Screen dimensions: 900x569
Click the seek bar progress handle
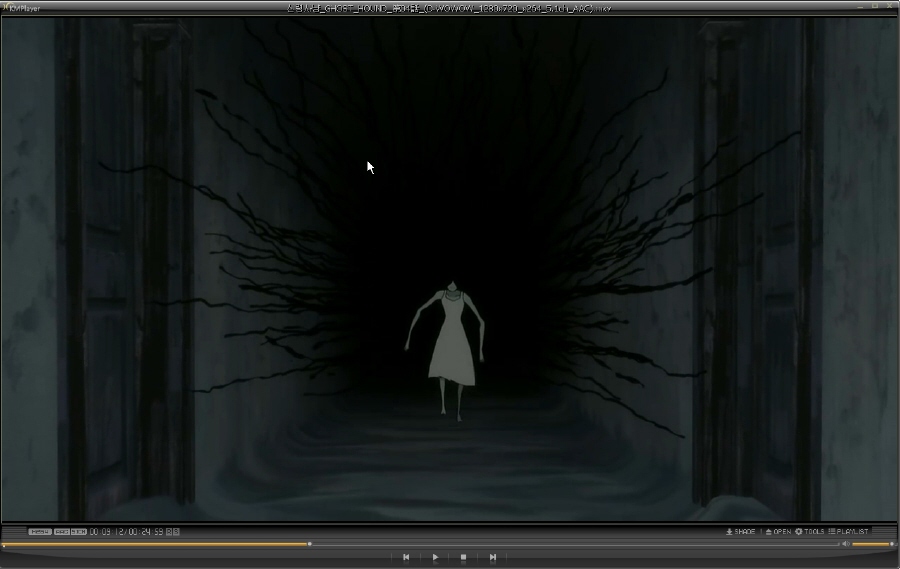coord(309,544)
